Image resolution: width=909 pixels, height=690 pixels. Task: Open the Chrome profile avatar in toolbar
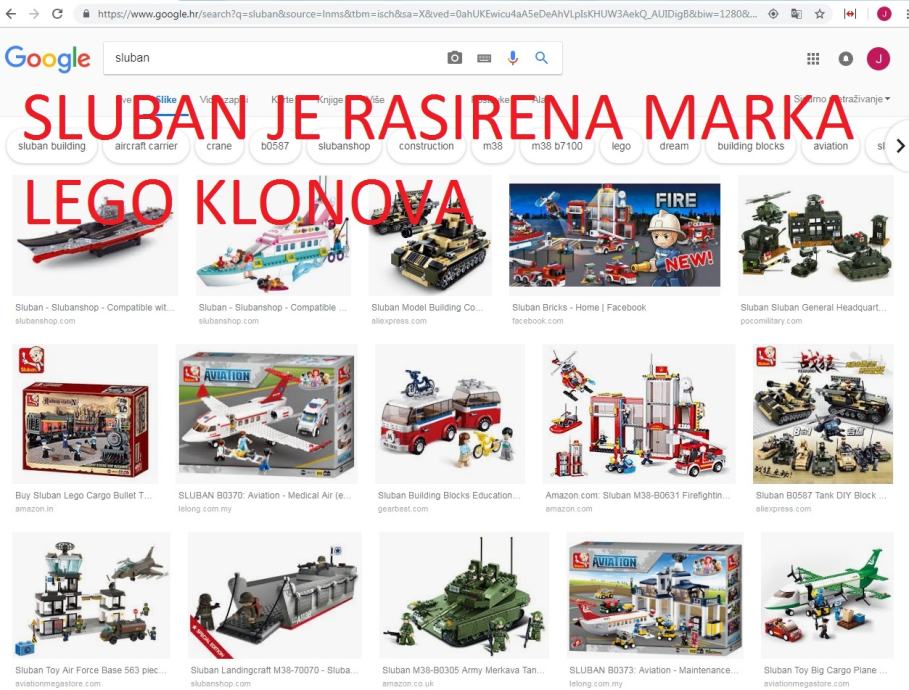(884, 14)
